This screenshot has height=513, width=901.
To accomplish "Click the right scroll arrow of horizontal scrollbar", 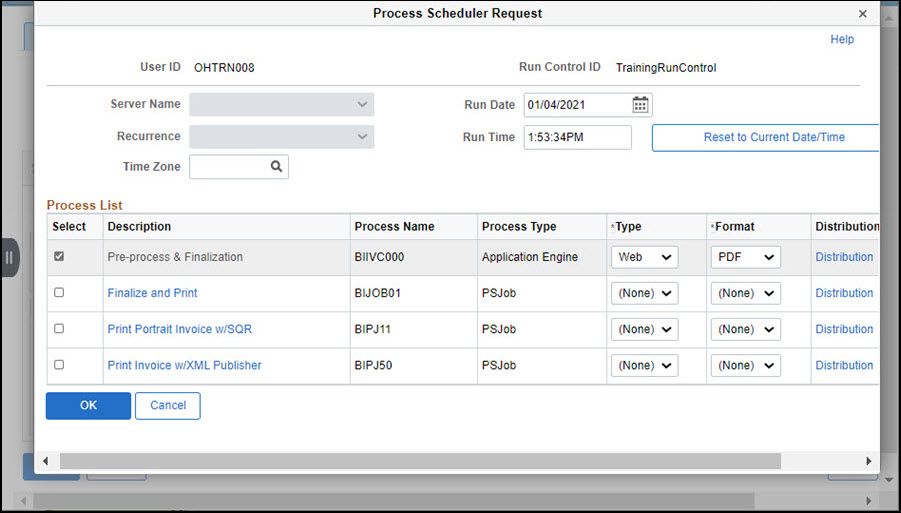I will [x=868, y=461].
